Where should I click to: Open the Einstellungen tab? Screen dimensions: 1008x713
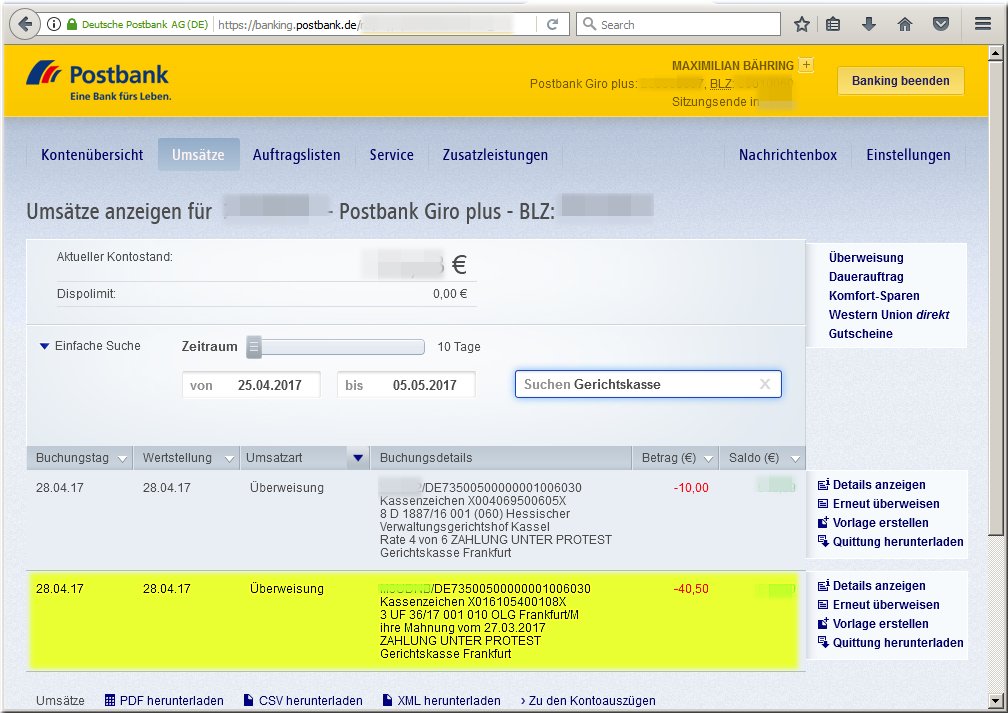pyautogui.click(x=908, y=155)
